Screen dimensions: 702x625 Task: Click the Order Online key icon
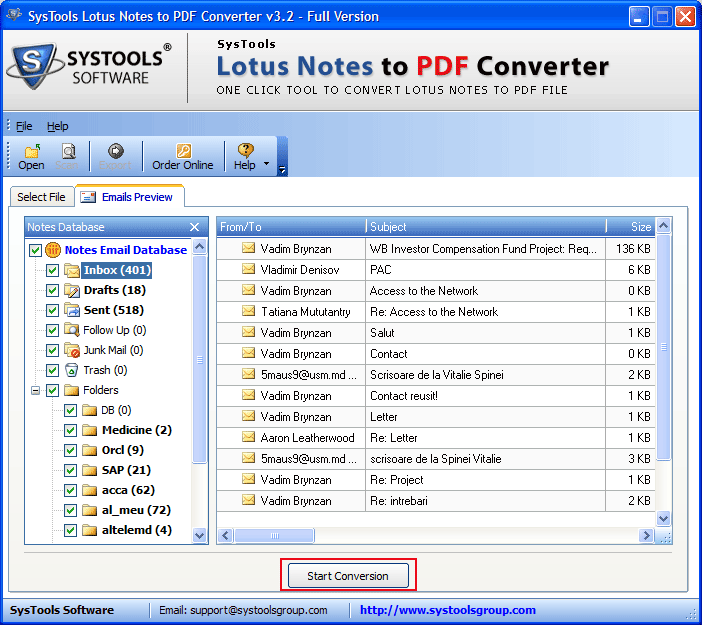[x=183, y=151]
